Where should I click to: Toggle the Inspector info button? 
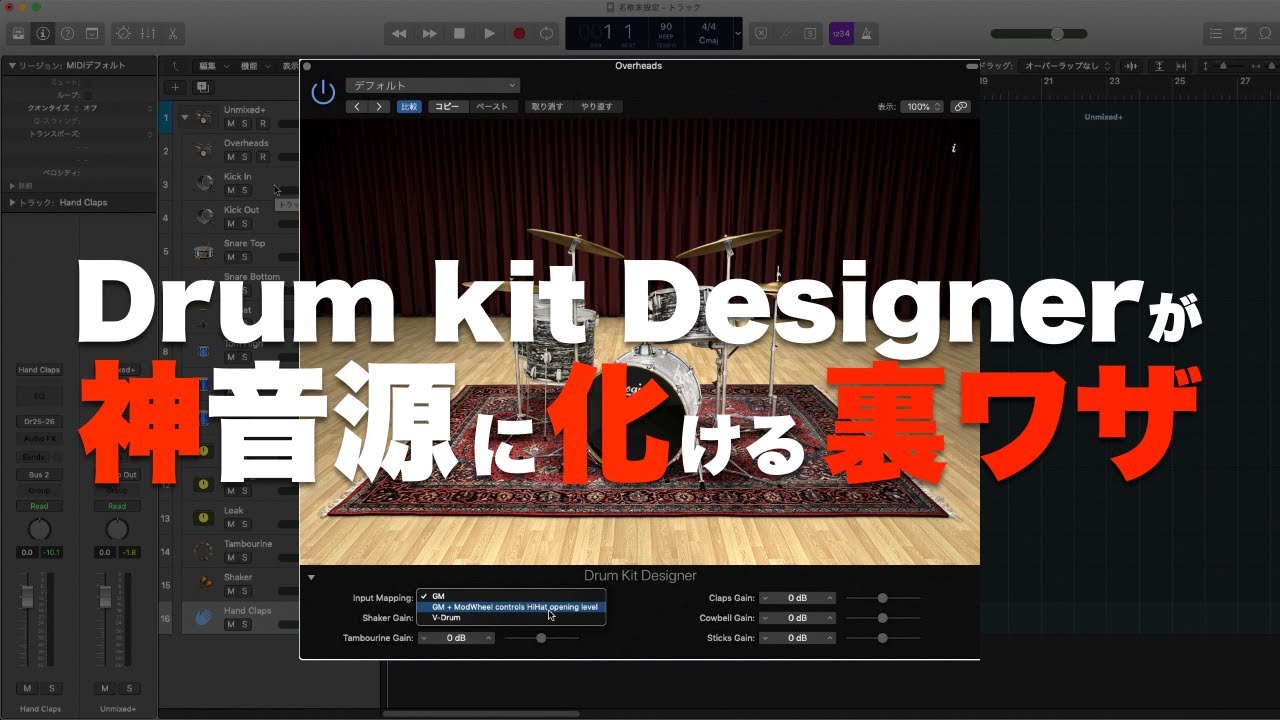43,33
